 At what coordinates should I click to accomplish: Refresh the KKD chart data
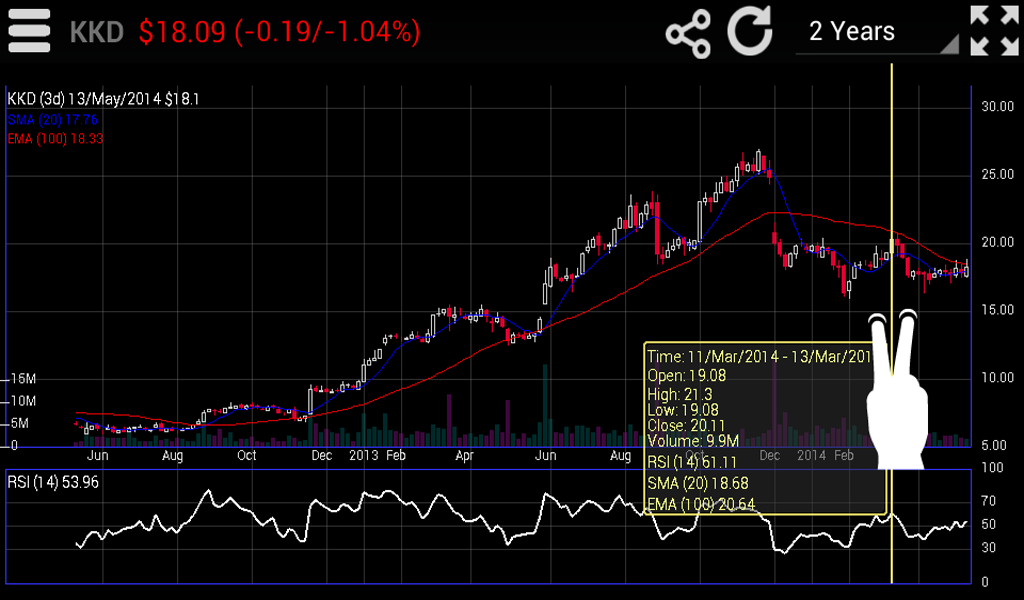[750, 32]
